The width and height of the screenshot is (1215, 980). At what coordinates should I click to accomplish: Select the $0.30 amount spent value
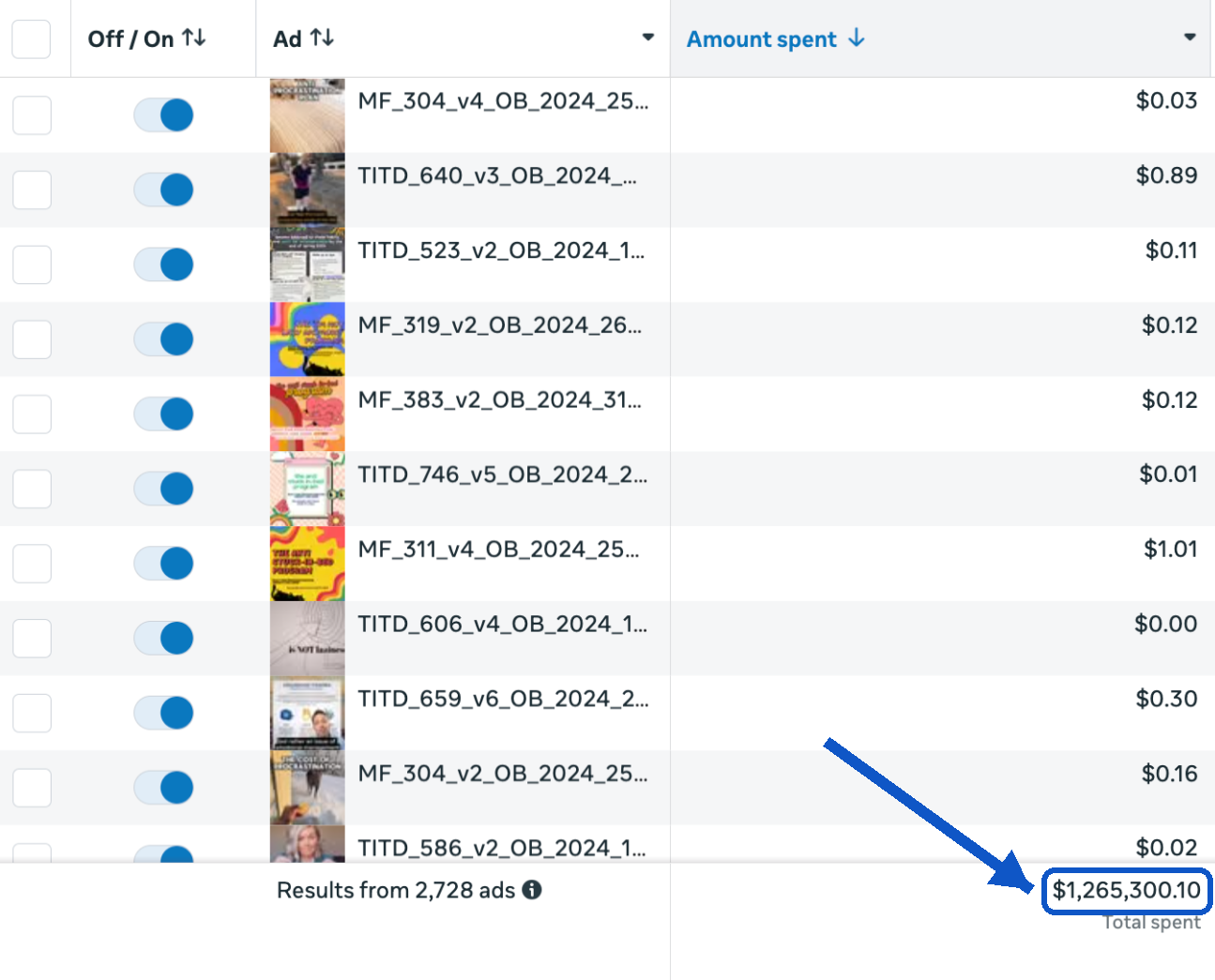point(1166,699)
